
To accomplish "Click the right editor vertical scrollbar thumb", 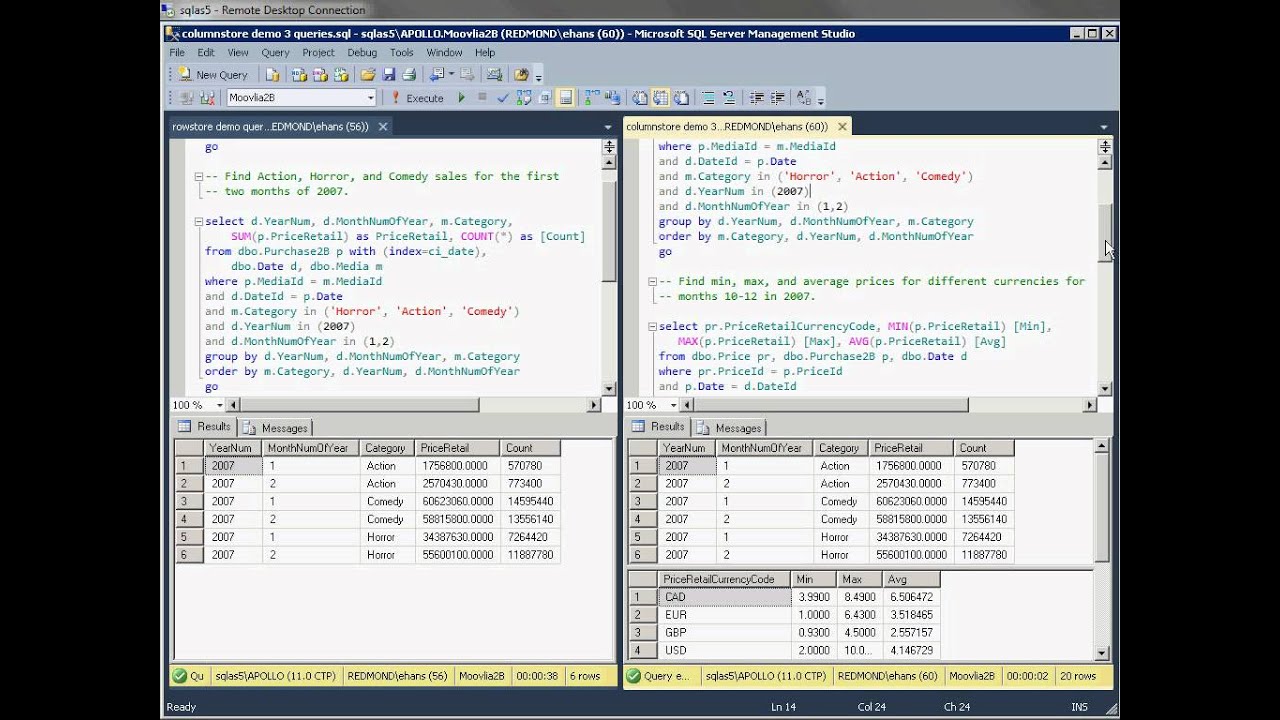I will click(x=1104, y=233).
